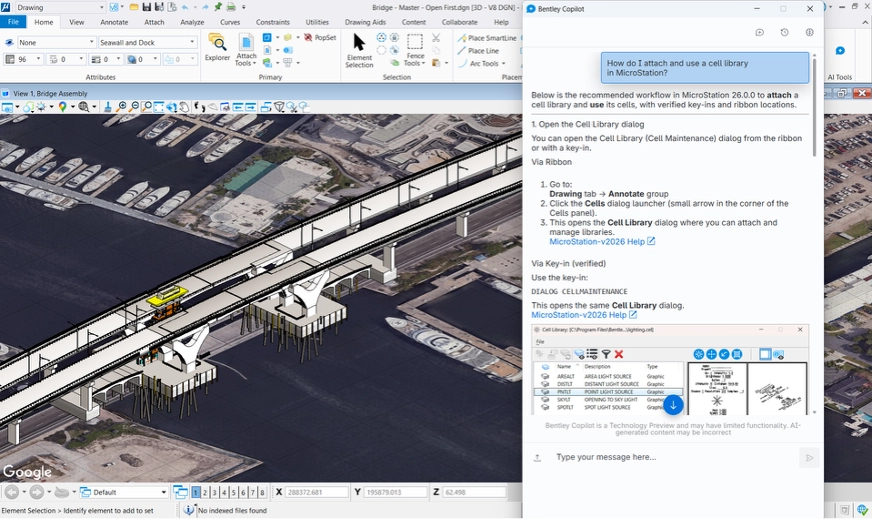Select the Place SmartLine tool

click(x=487, y=38)
